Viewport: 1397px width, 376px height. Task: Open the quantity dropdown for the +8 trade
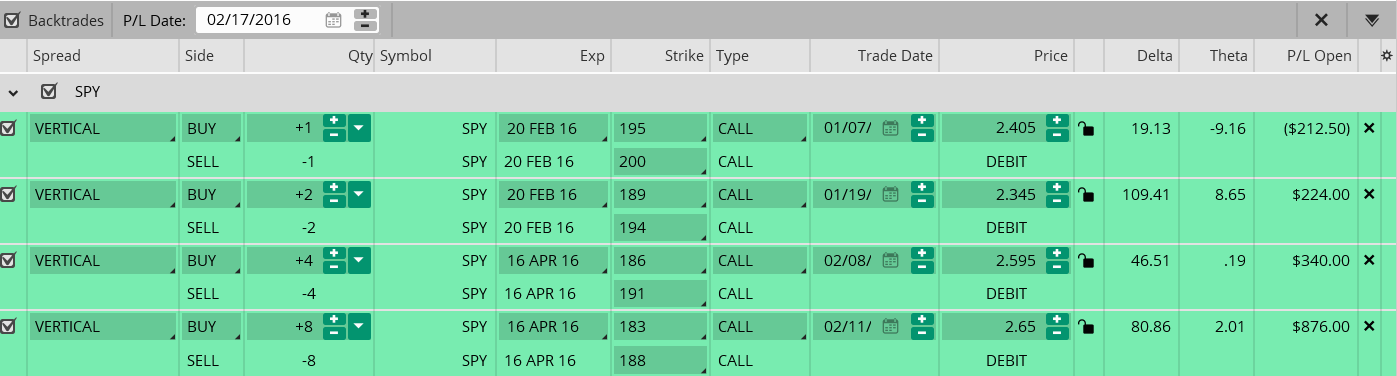click(359, 326)
